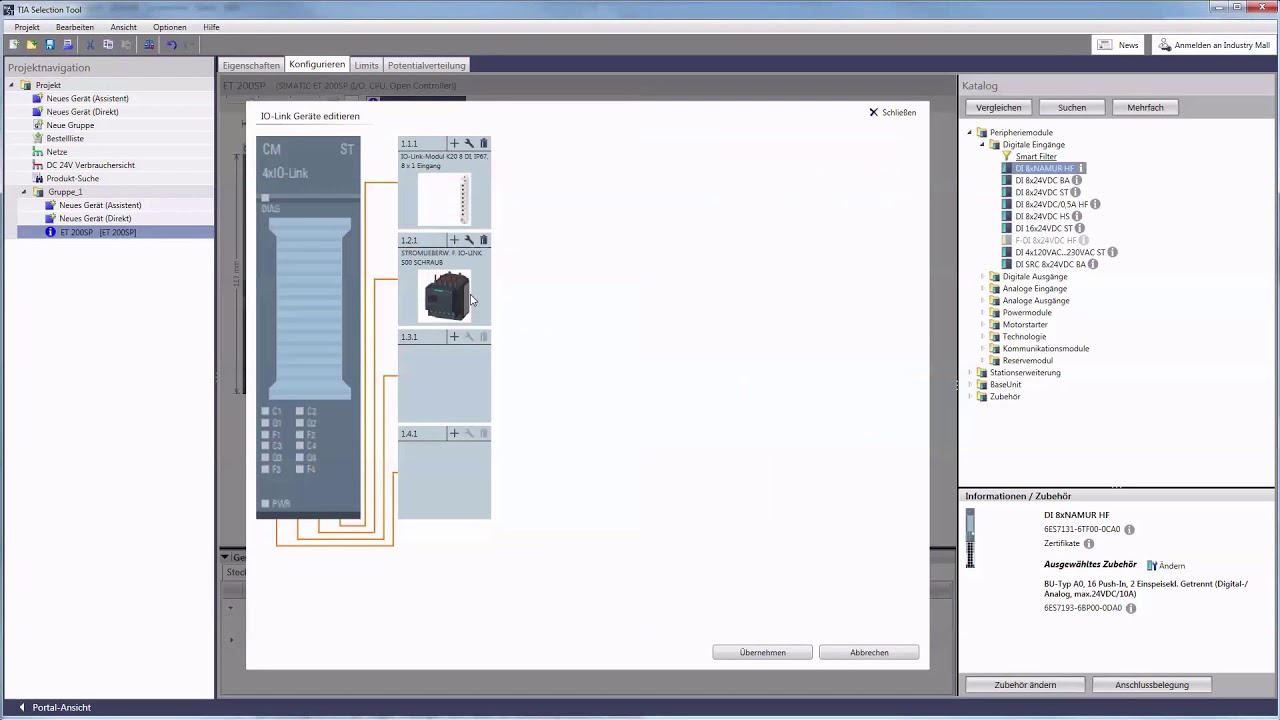Image resolution: width=1280 pixels, height=720 pixels.
Task: Click the IO-Link-Modul K20 thumbnail image
Action: pyautogui.click(x=444, y=199)
